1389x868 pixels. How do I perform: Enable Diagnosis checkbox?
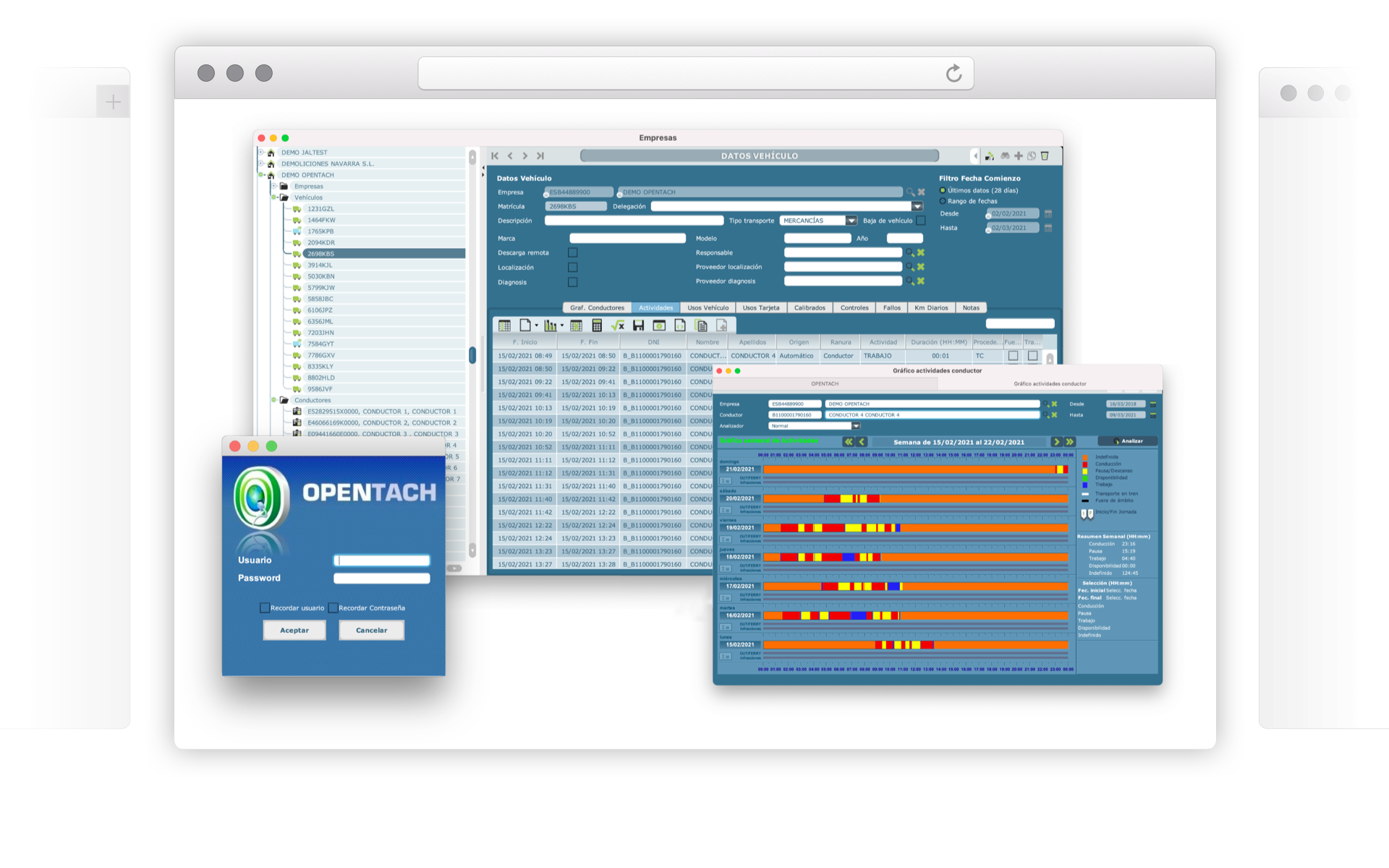click(x=573, y=282)
